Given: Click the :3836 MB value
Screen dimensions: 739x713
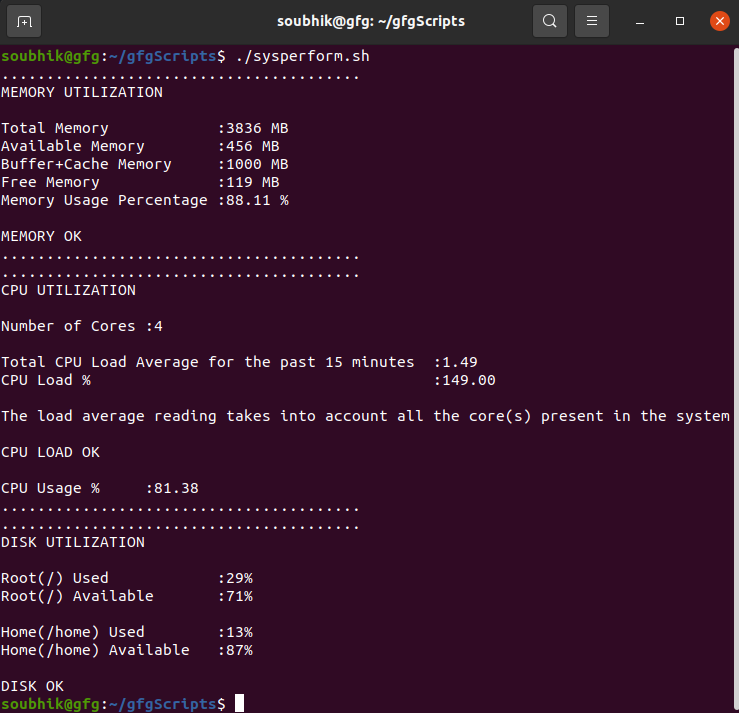Looking at the screenshot, I should 253,128.
